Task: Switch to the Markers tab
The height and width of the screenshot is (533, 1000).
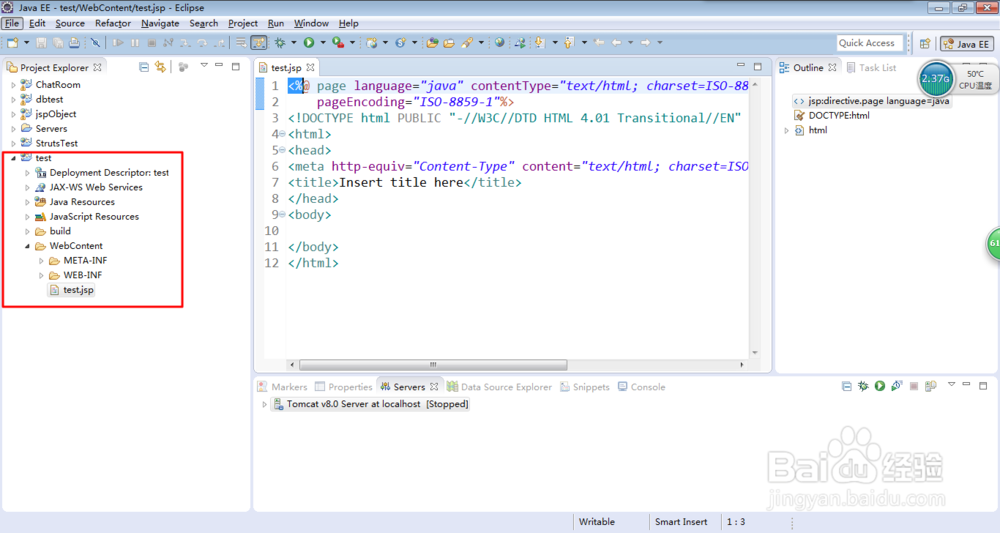Action: (282, 387)
